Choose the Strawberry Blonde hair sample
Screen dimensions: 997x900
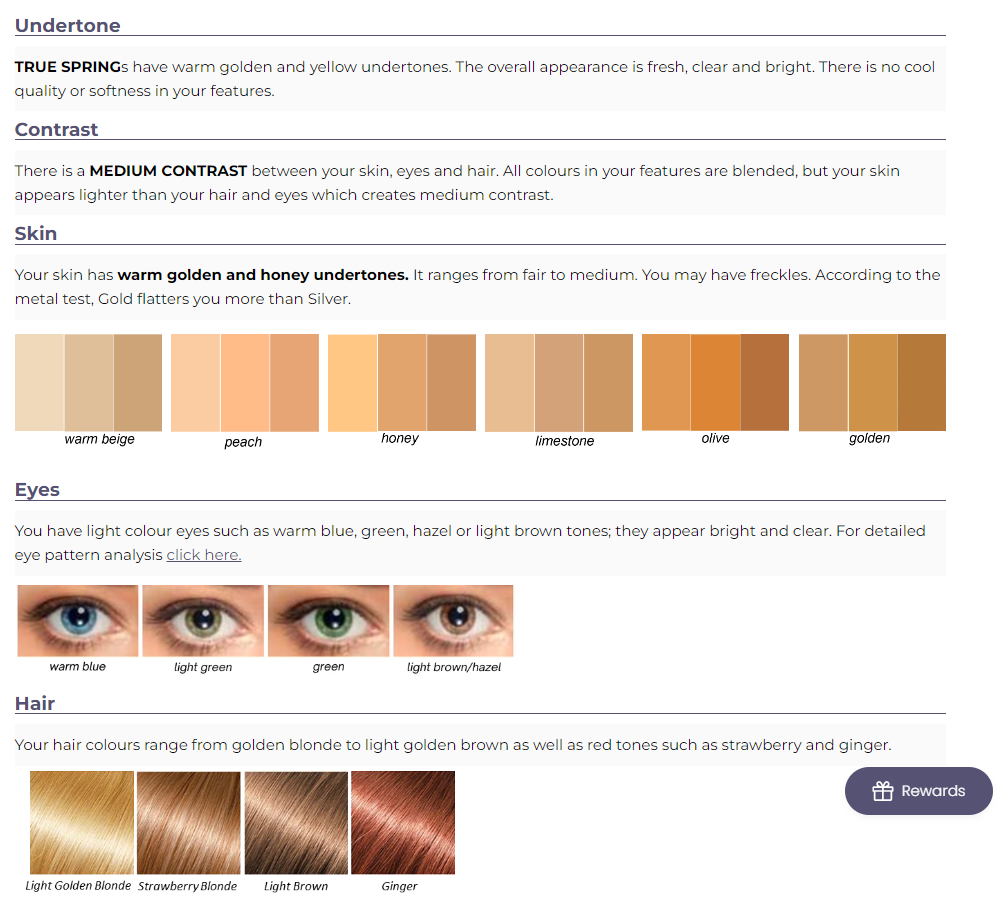click(188, 822)
